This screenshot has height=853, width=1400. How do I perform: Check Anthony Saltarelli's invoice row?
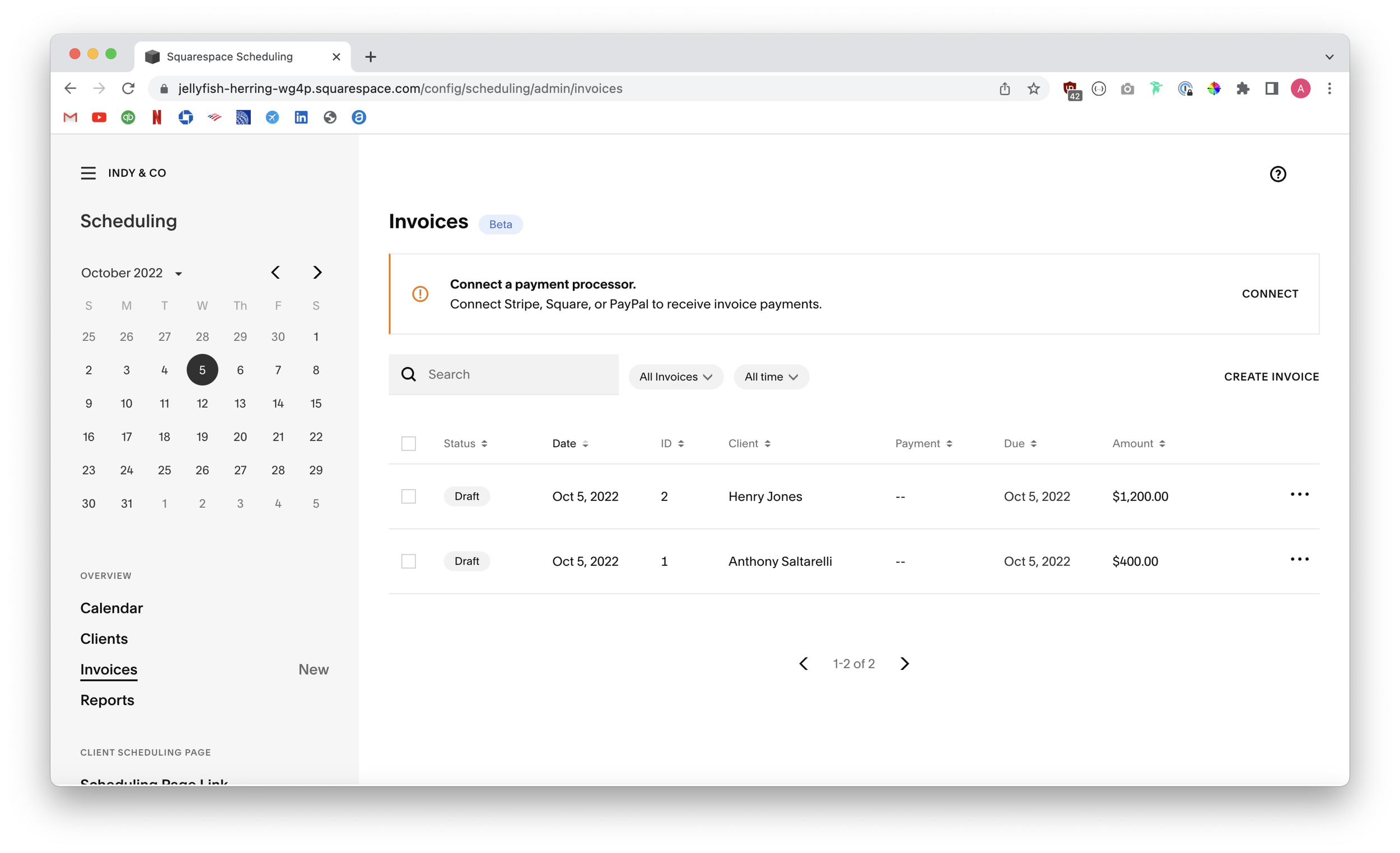[x=409, y=561]
